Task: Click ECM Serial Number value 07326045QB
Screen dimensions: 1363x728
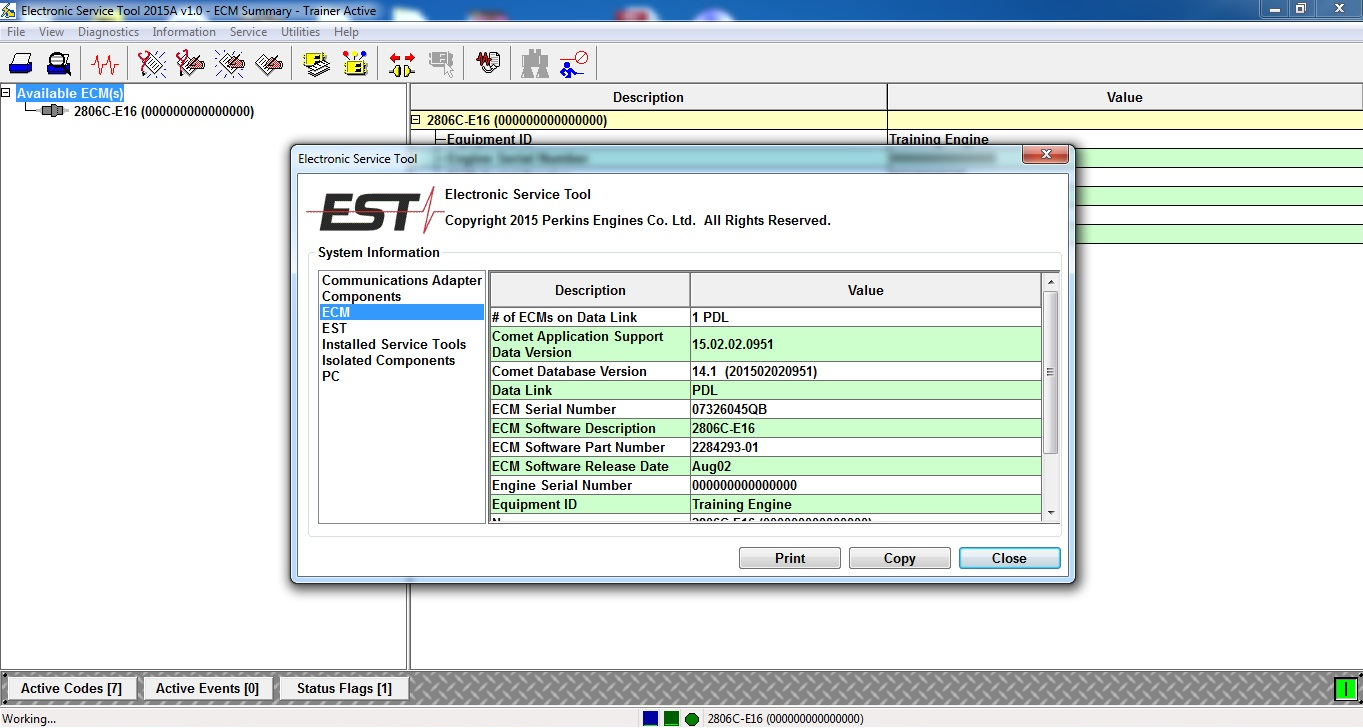Action: (866, 409)
